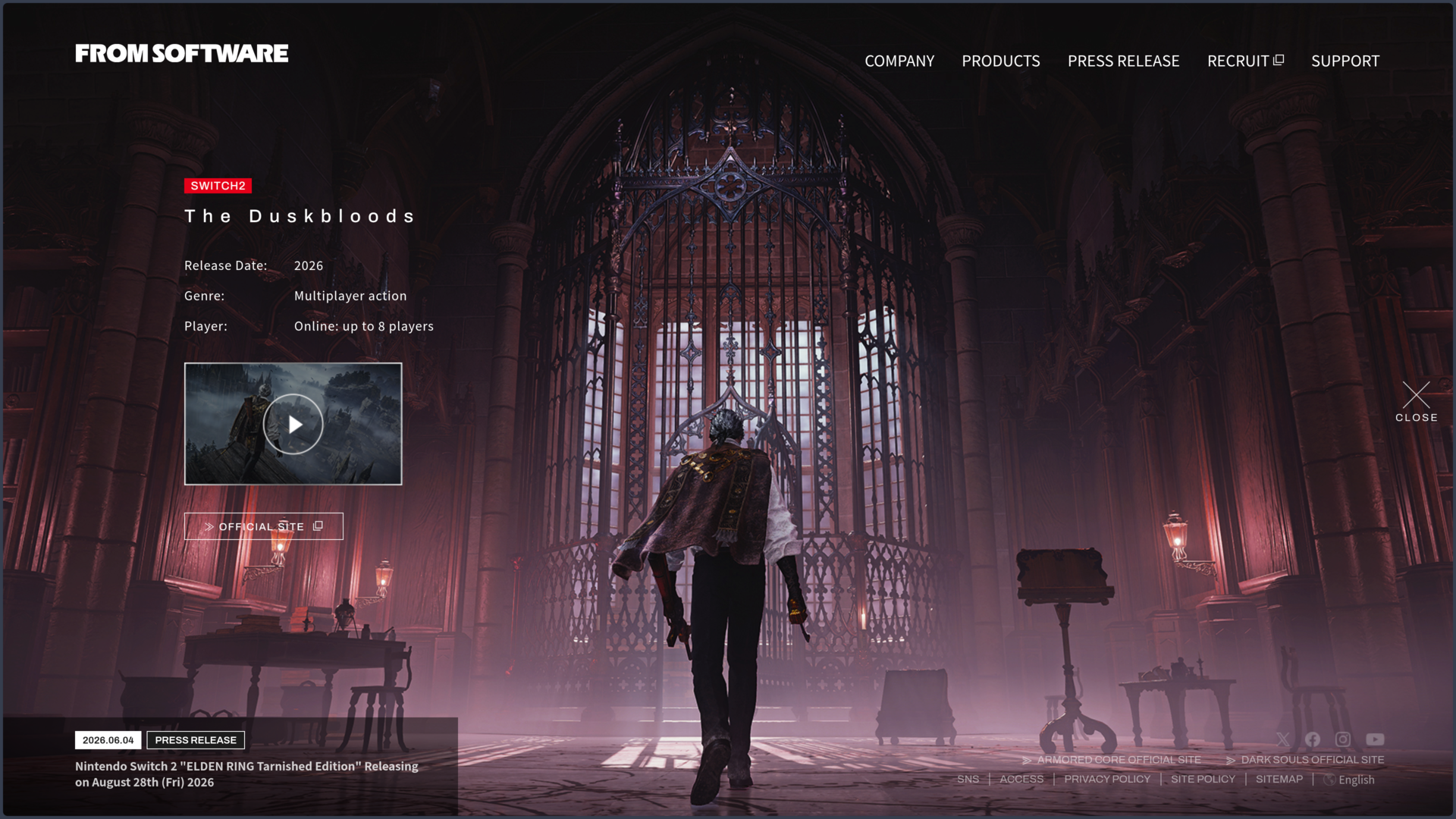Click the news date 2026.06.04

click(x=108, y=740)
